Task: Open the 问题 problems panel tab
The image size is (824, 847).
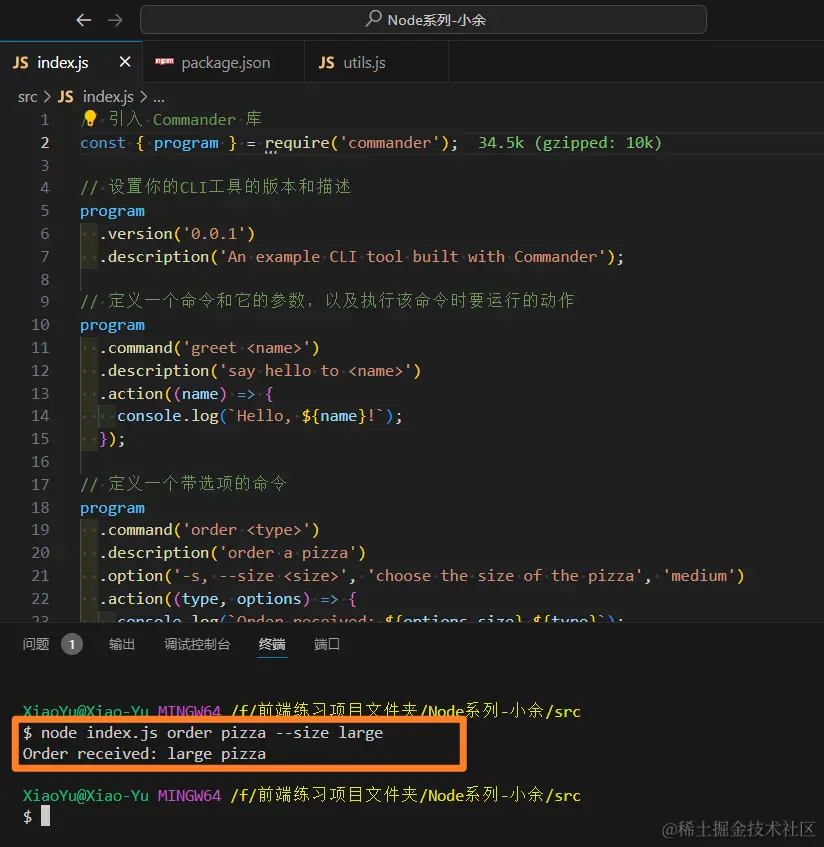Action: point(36,644)
